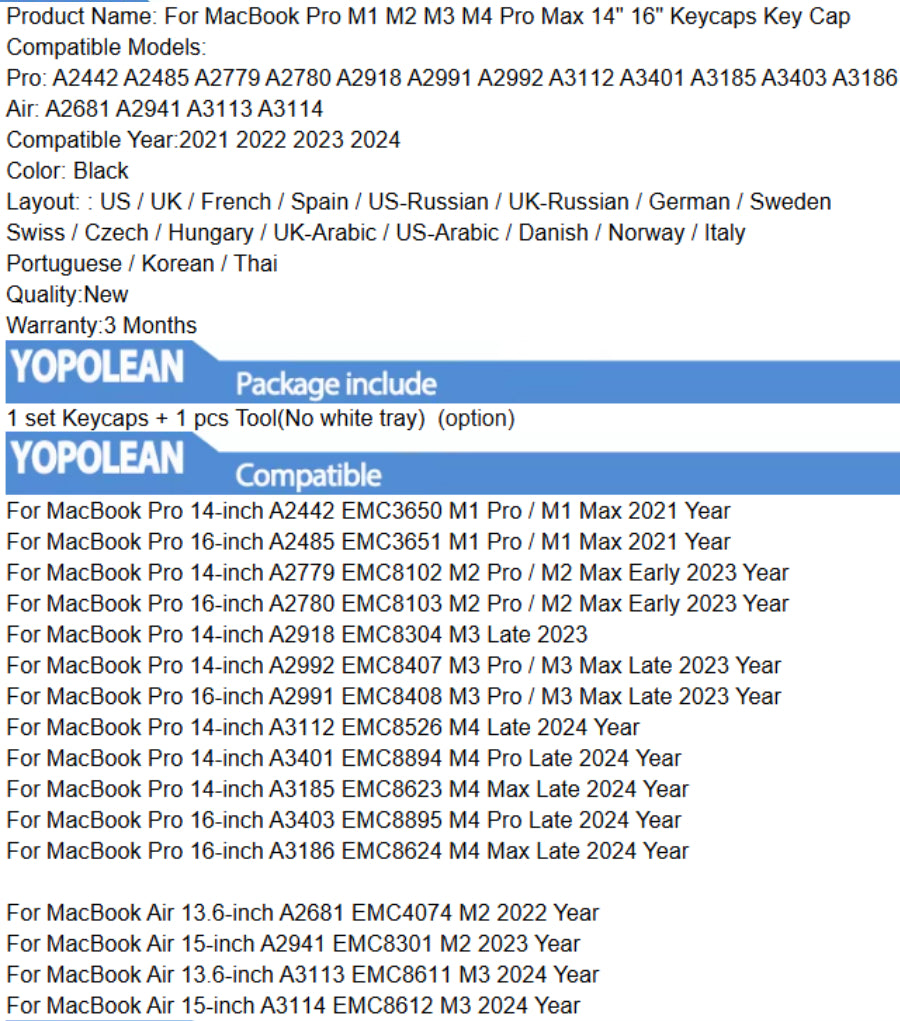The height and width of the screenshot is (1021, 900).
Task: Click the MacBook Air 13.6-inch EMC8611 line
Action: tap(303, 975)
